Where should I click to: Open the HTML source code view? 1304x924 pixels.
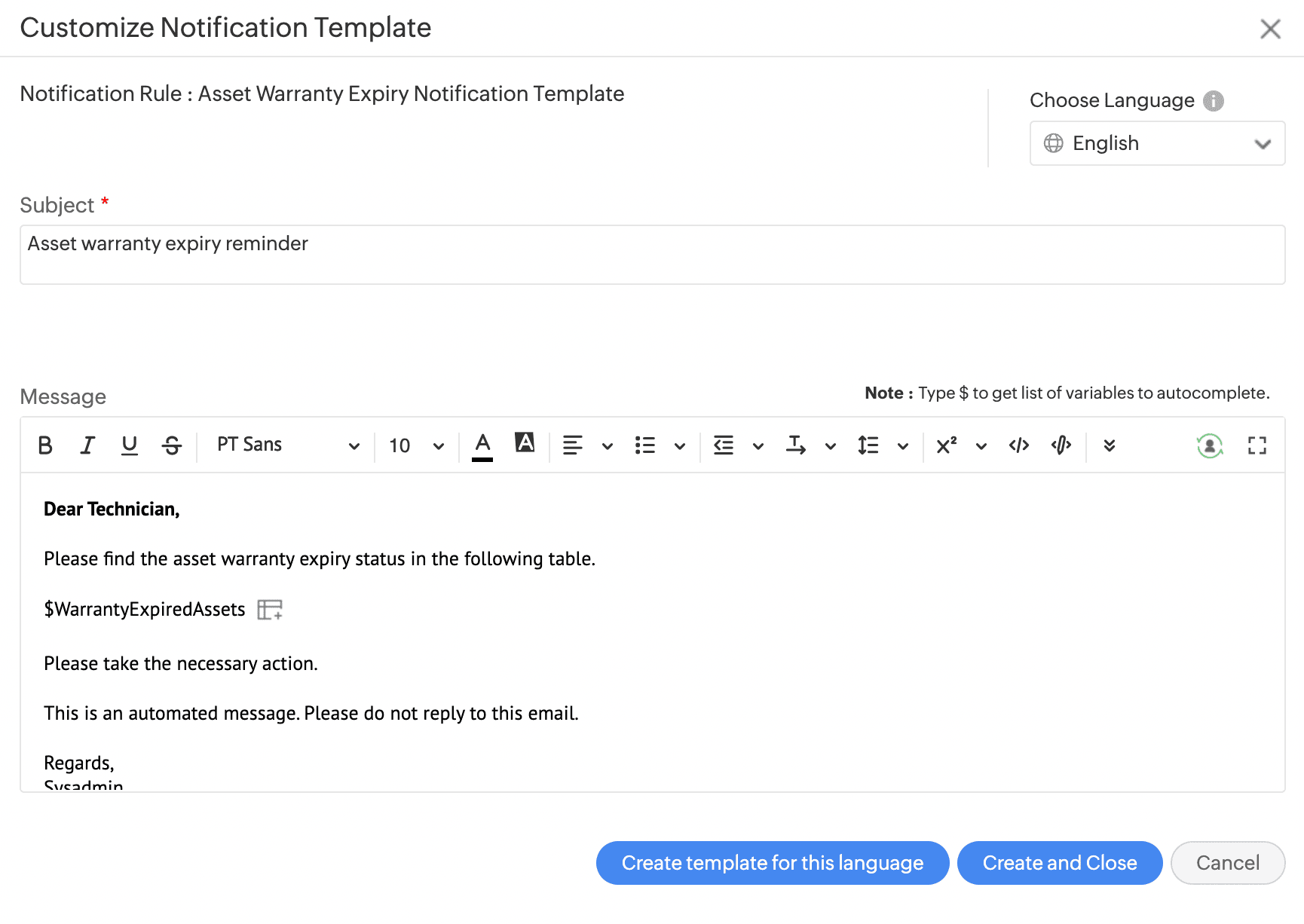point(1019,445)
